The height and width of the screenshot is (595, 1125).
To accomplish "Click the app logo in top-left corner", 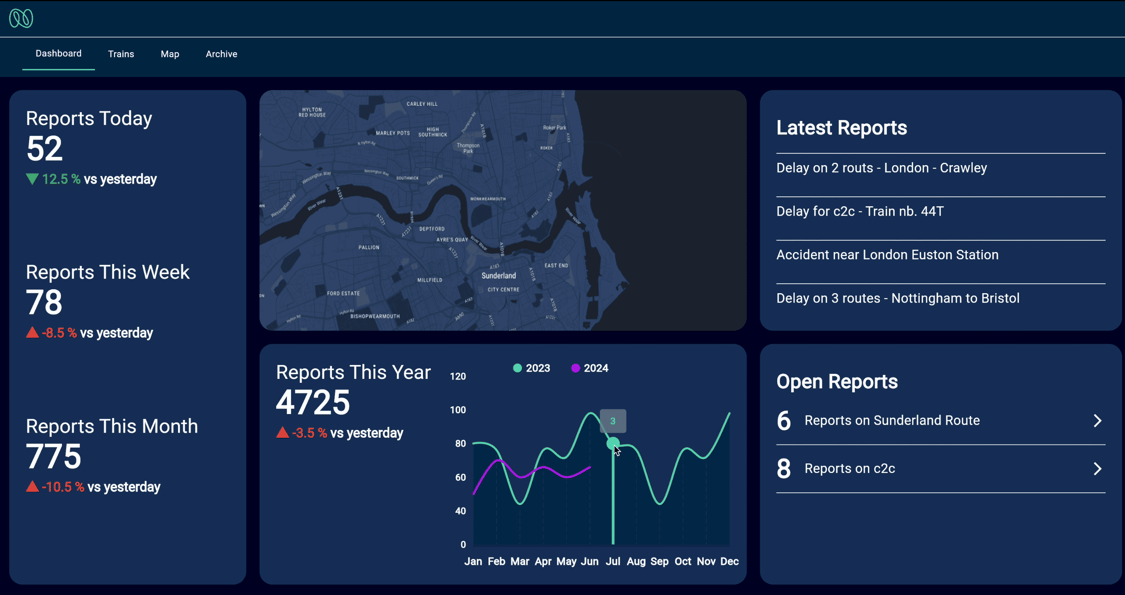I will 21,18.
